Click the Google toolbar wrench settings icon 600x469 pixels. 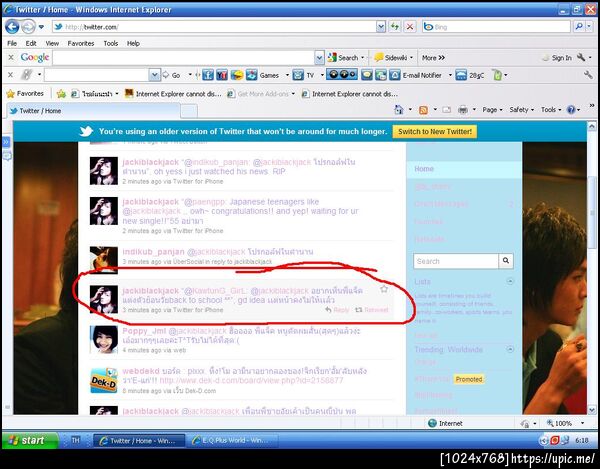(x=581, y=57)
